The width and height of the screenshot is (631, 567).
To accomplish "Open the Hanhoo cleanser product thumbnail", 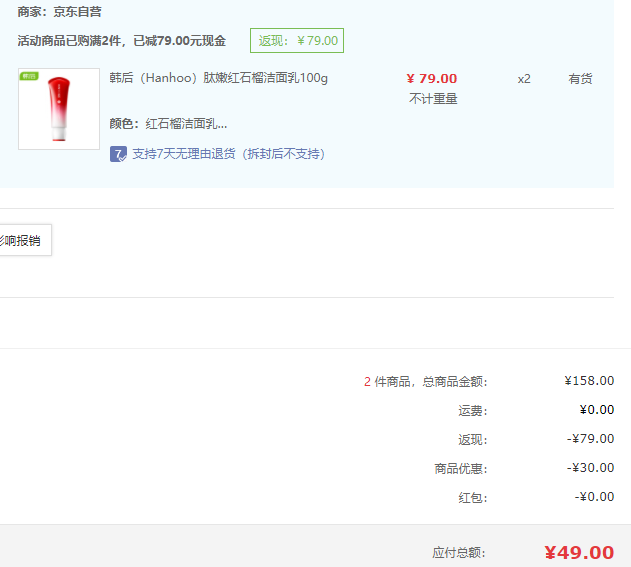I will click(59, 109).
